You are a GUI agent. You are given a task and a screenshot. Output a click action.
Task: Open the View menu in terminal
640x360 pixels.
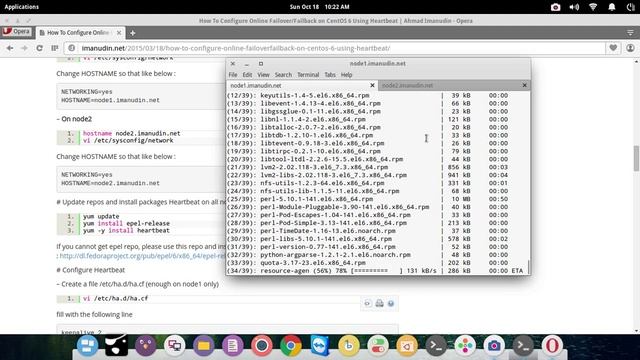tap(263, 75)
